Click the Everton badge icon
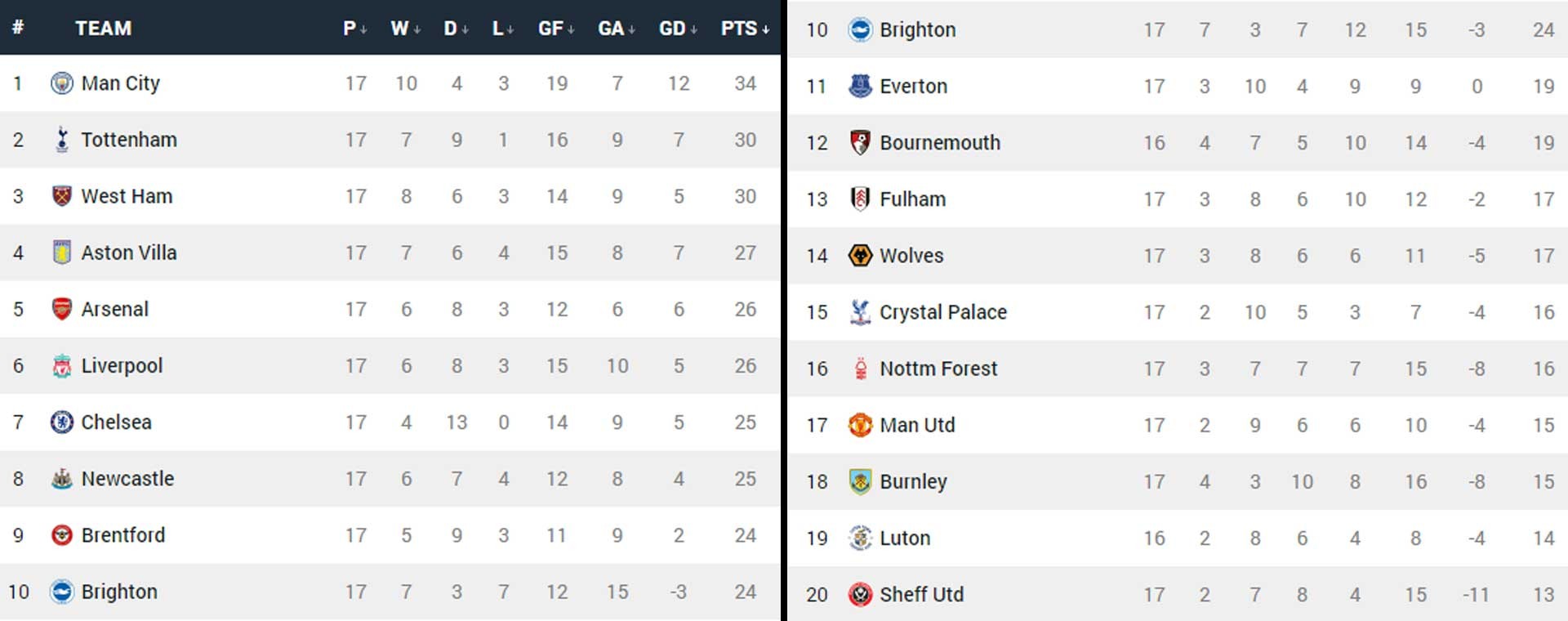1568x621 pixels. 860,86
